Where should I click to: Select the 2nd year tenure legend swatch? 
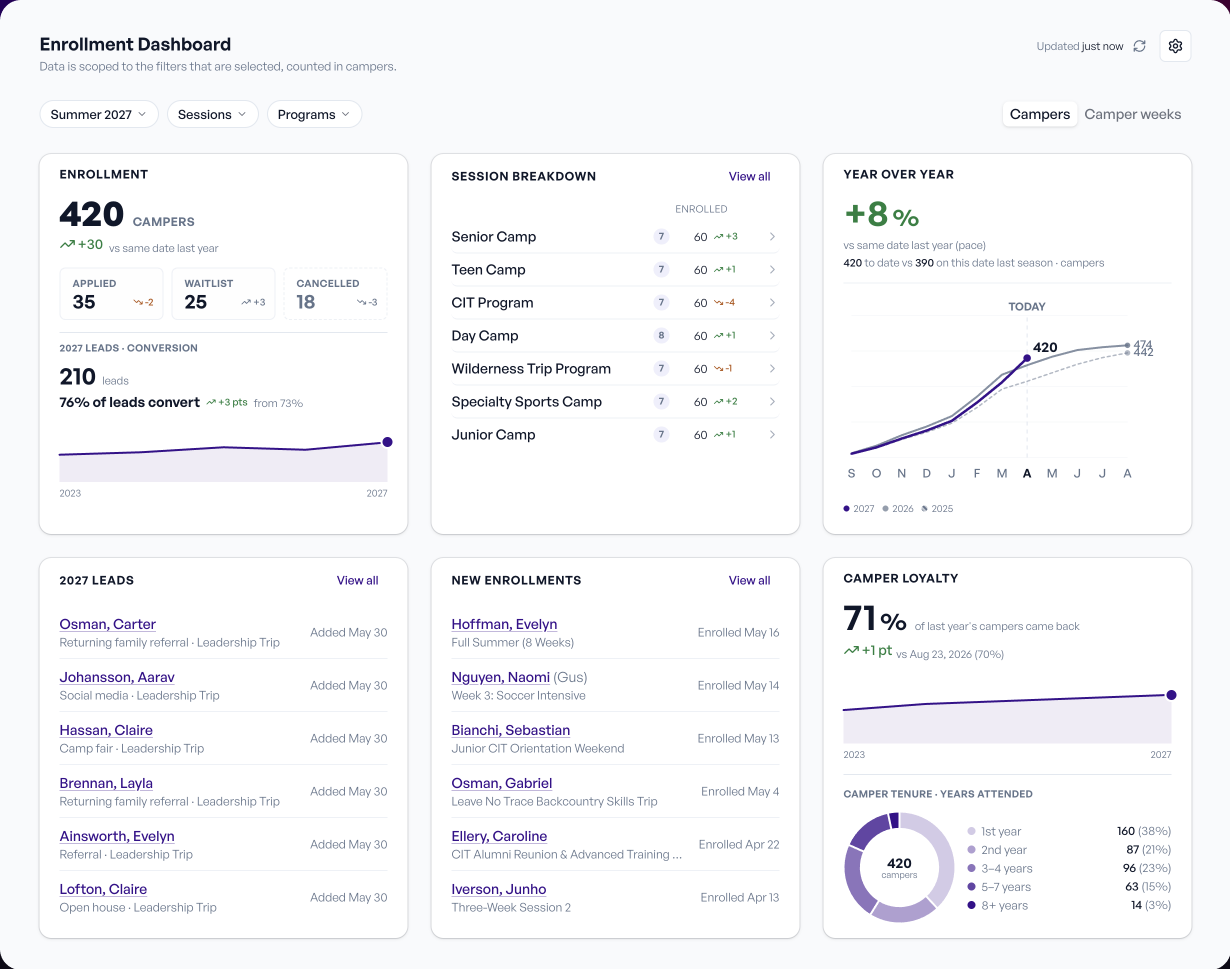click(x=972, y=850)
